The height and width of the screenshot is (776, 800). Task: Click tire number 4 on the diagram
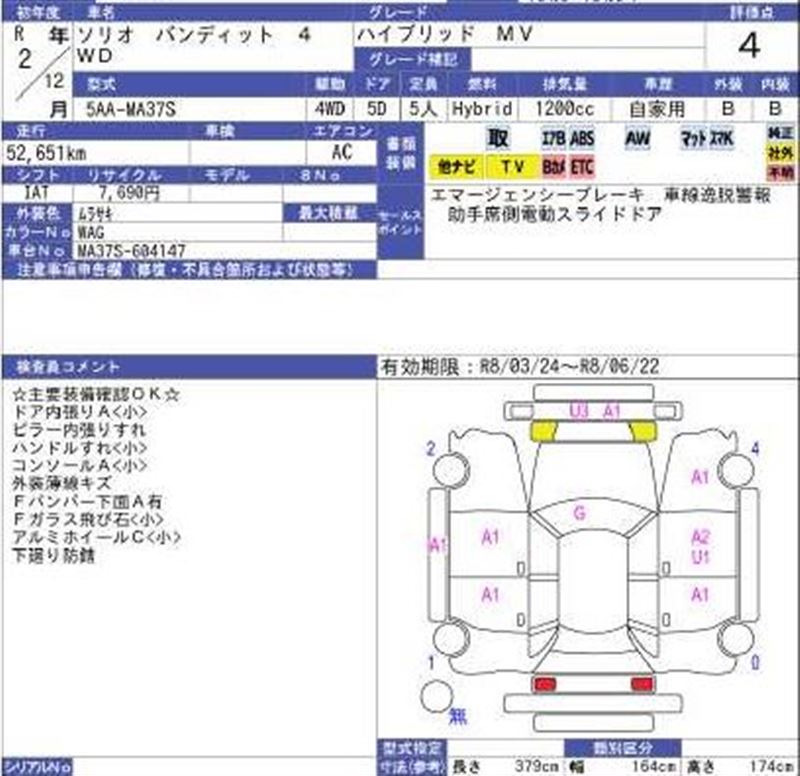pos(755,449)
